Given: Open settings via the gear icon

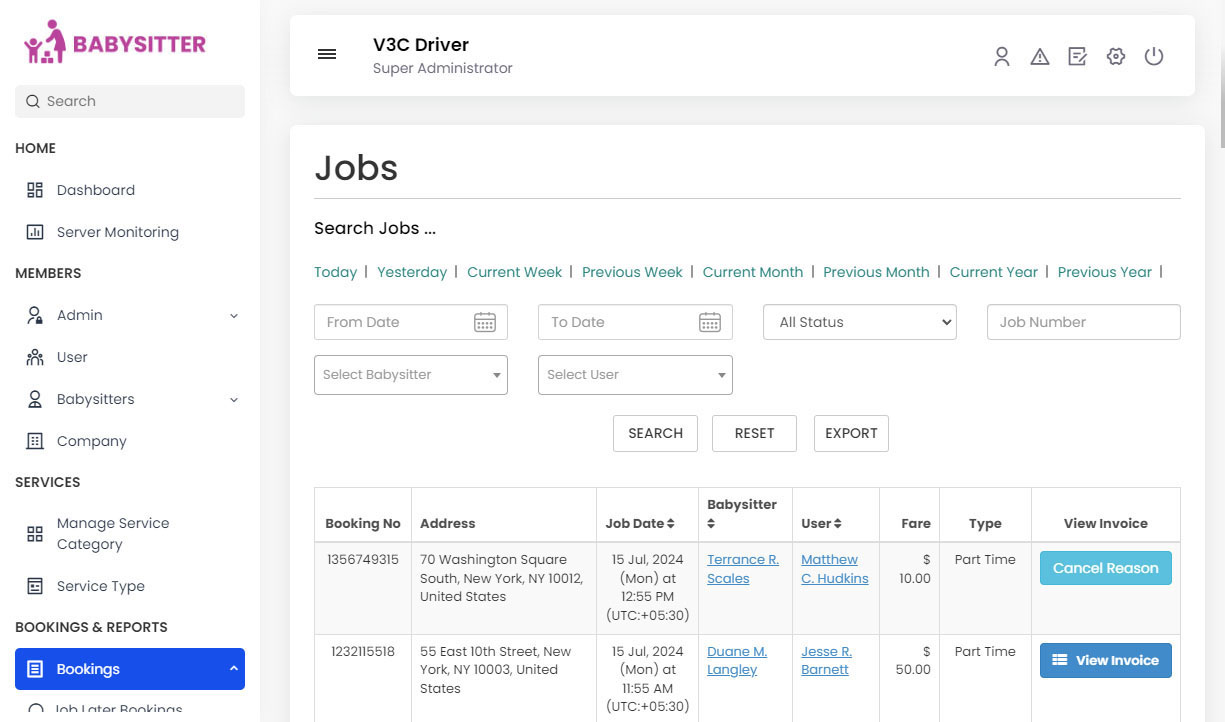Looking at the screenshot, I should pos(1115,56).
